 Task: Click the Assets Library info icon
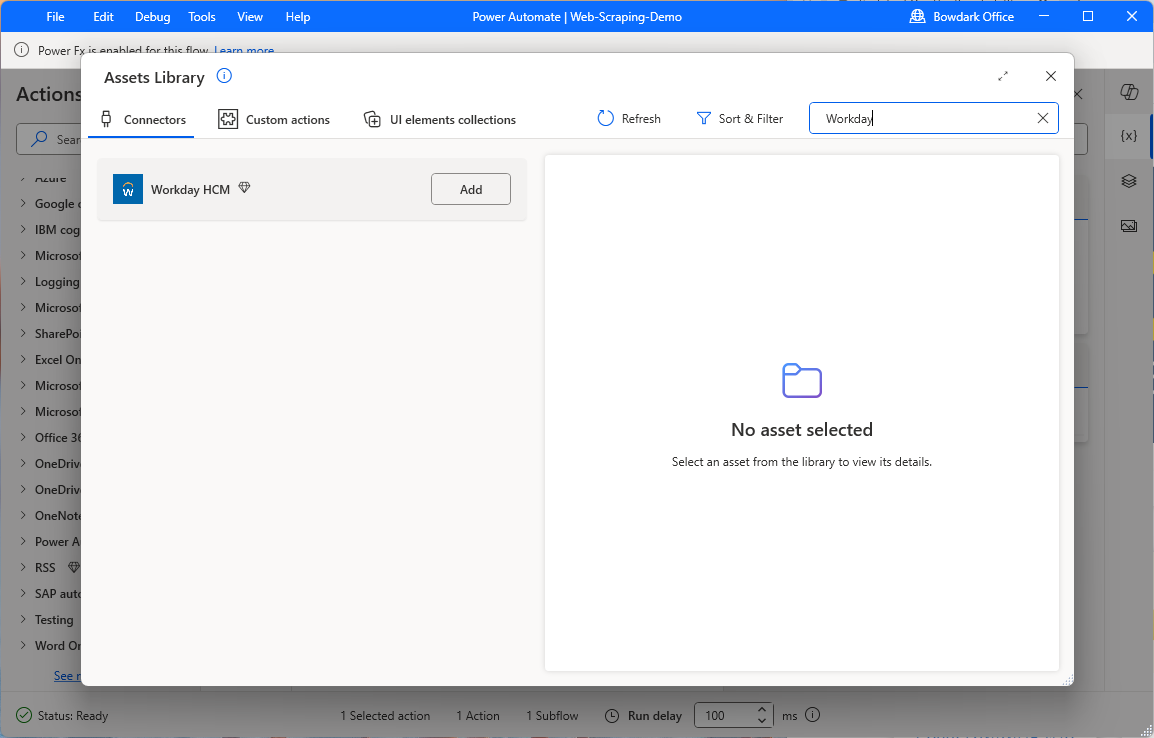(224, 76)
